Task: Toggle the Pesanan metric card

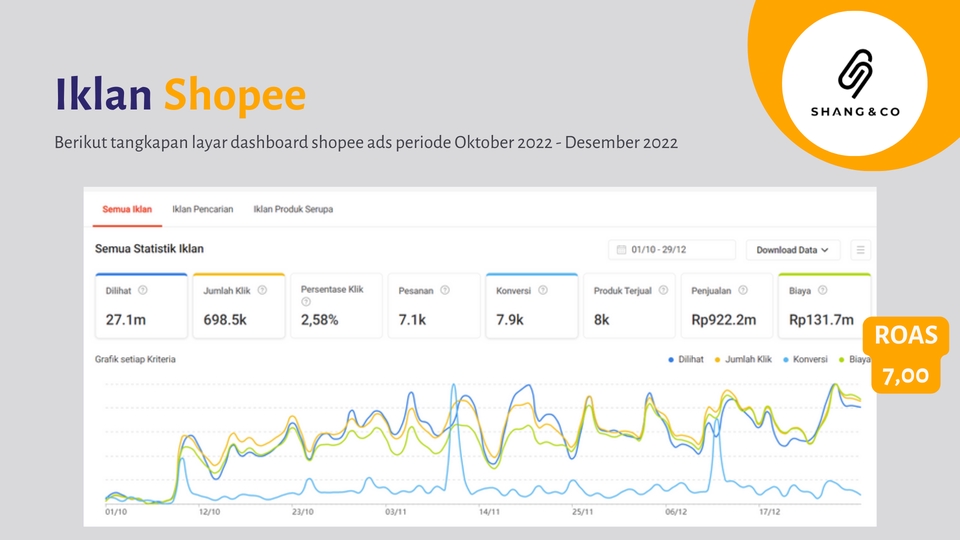Action: click(x=434, y=306)
